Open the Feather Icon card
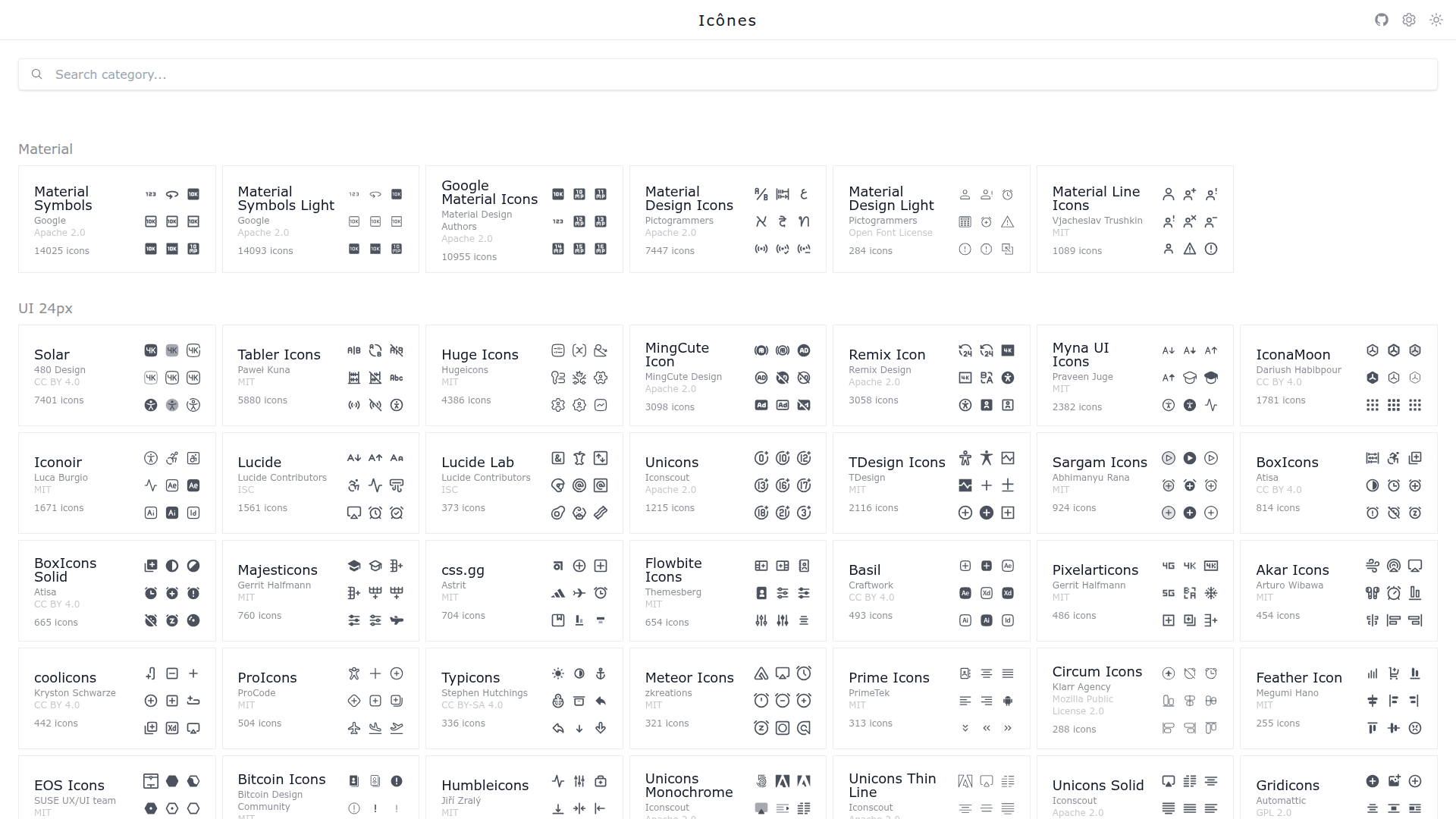This screenshot has width=1456, height=819. pyautogui.click(x=1338, y=698)
